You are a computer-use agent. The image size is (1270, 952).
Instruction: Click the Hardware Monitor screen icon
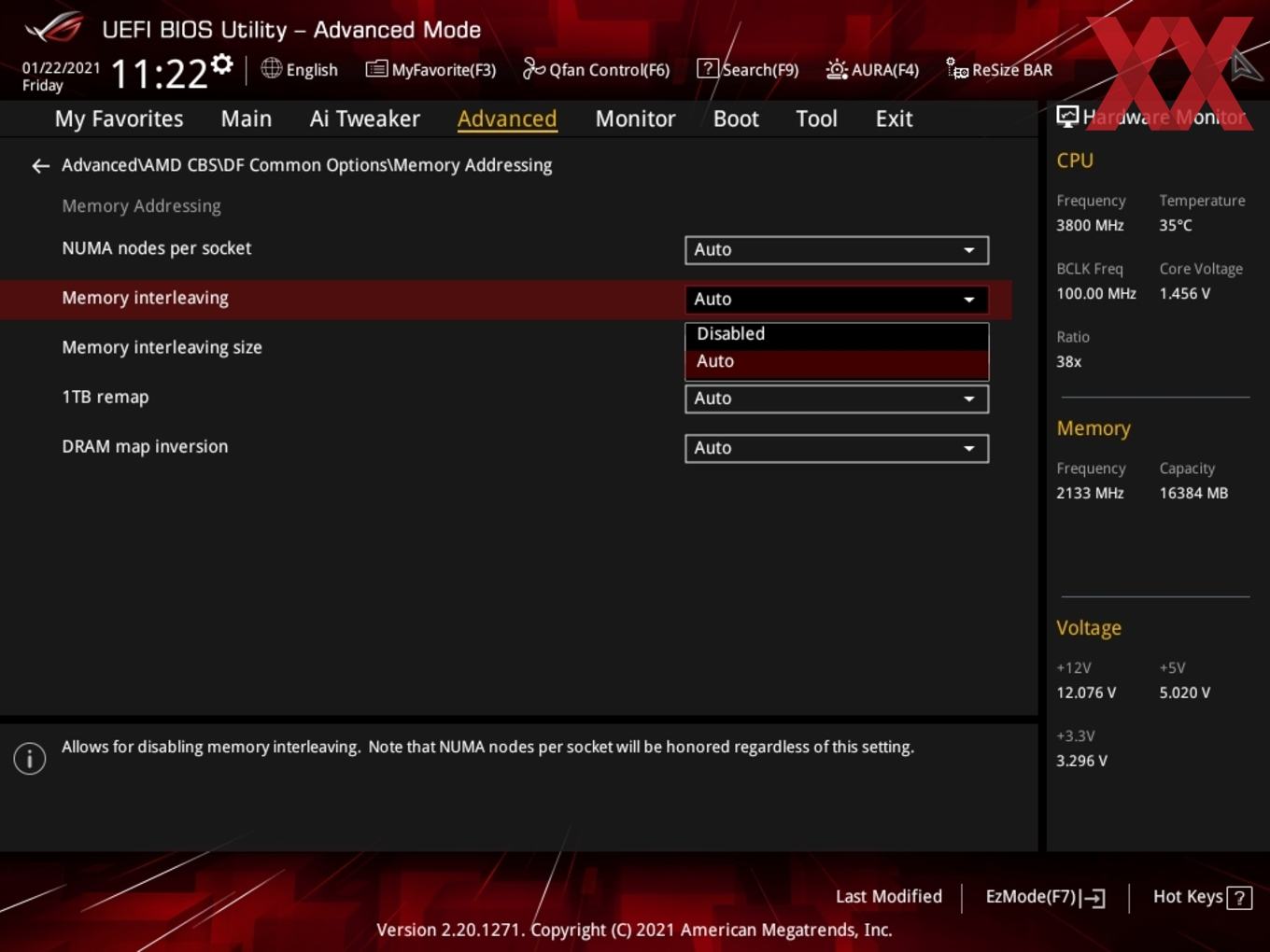click(x=1067, y=116)
